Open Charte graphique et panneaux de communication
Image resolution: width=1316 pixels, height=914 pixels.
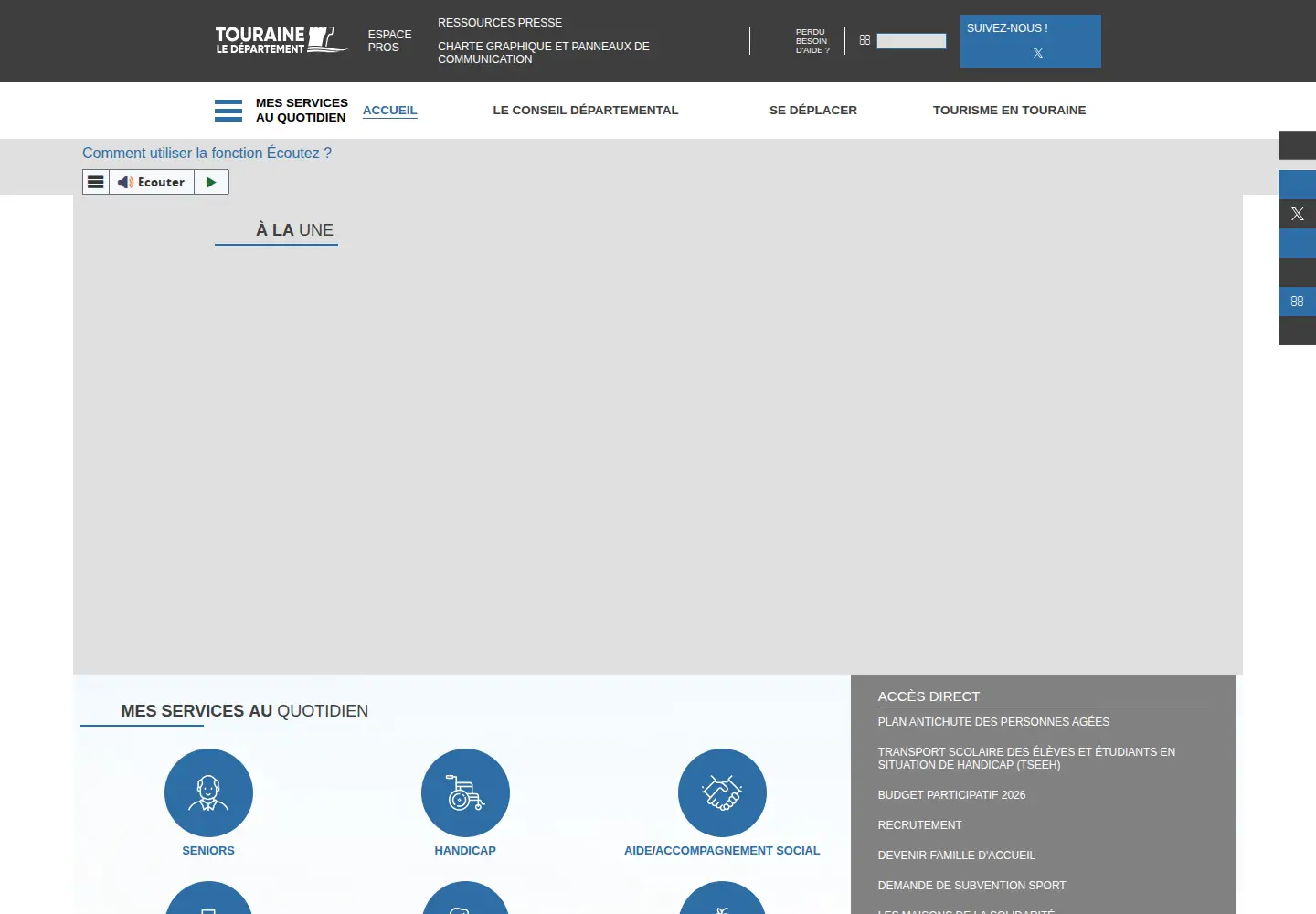(544, 53)
